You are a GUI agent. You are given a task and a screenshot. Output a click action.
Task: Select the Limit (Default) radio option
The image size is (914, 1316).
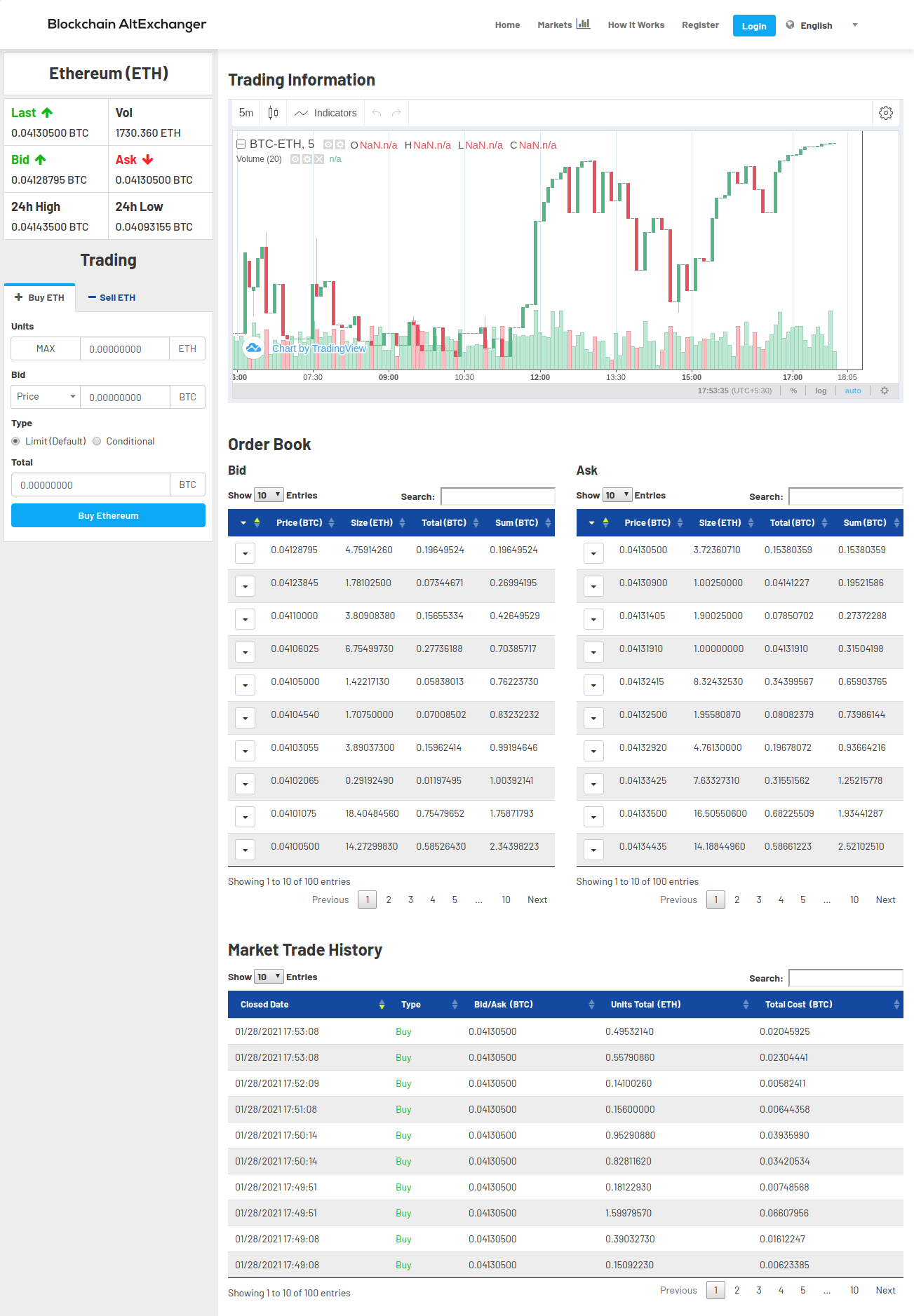(x=15, y=441)
